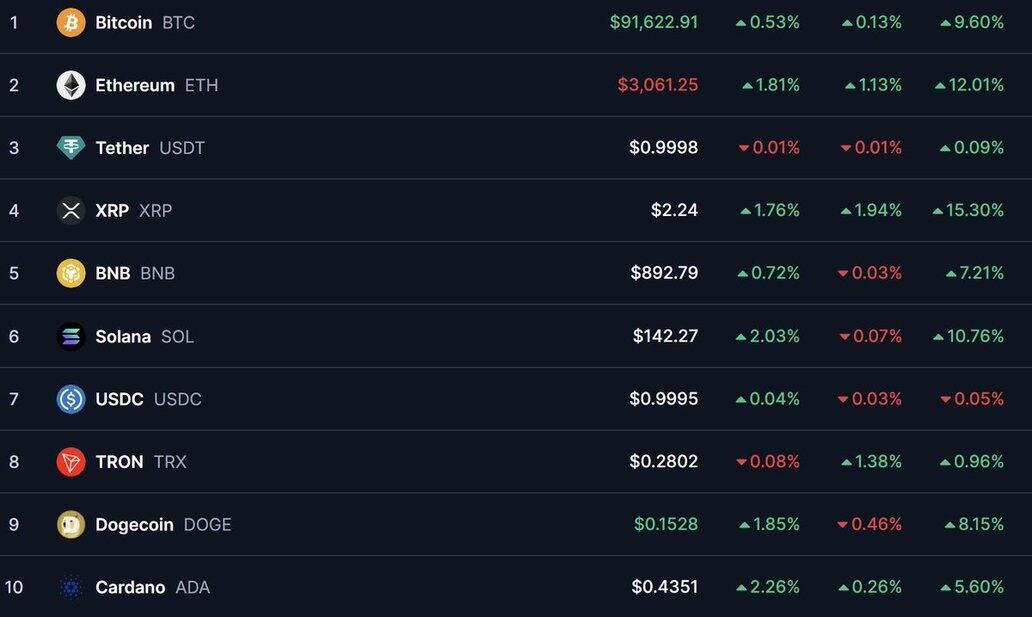Open the Dogecoin name link

(x=134, y=524)
